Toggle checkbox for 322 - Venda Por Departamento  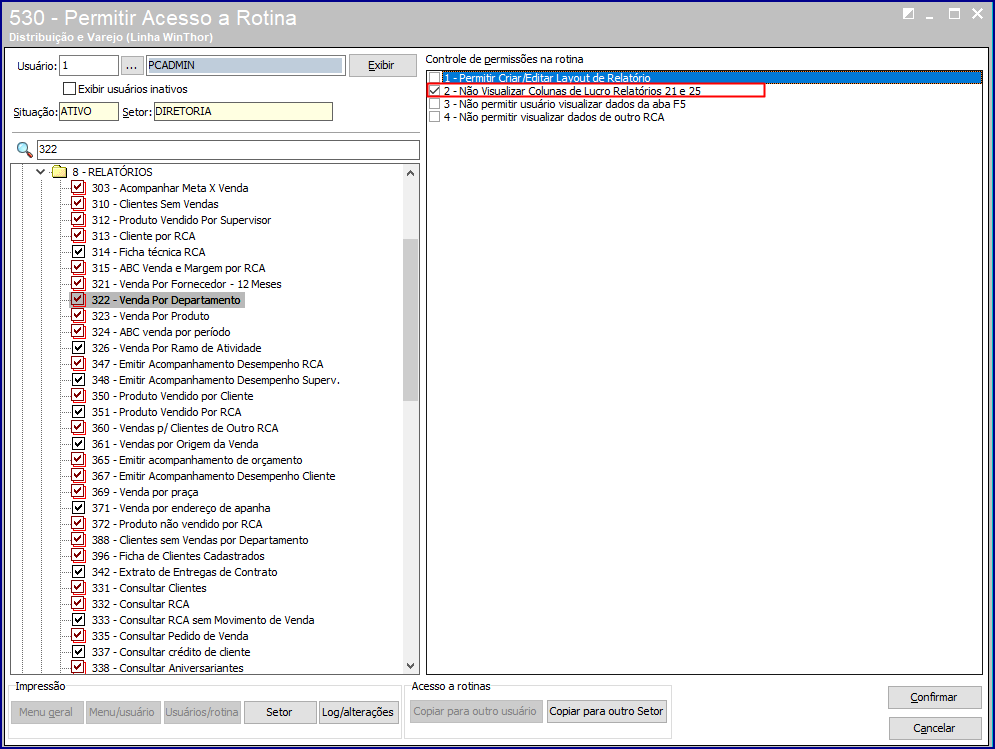[78, 300]
